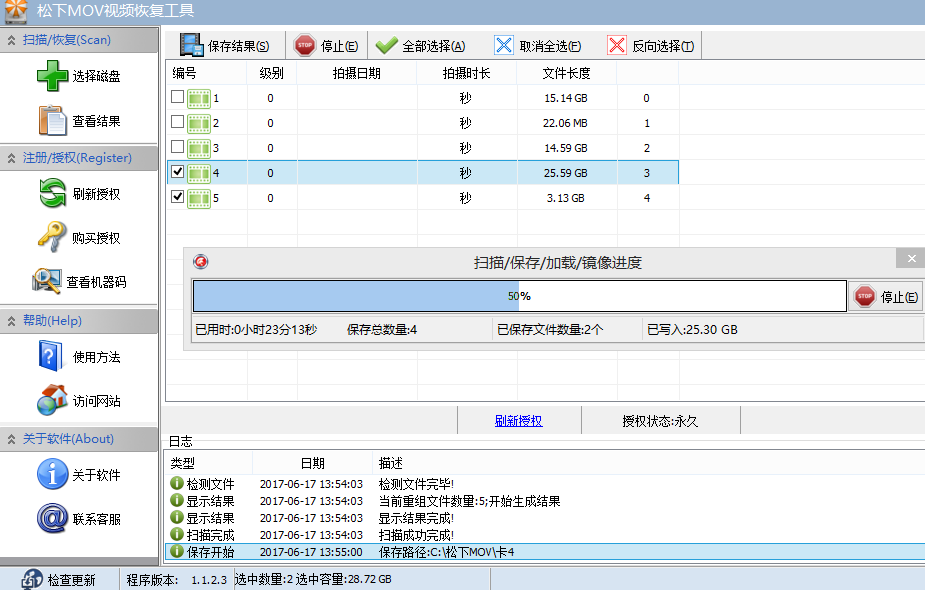Image resolution: width=925 pixels, height=590 pixels.
Task: Check the checkbox for file row 1
Action: pos(178,98)
